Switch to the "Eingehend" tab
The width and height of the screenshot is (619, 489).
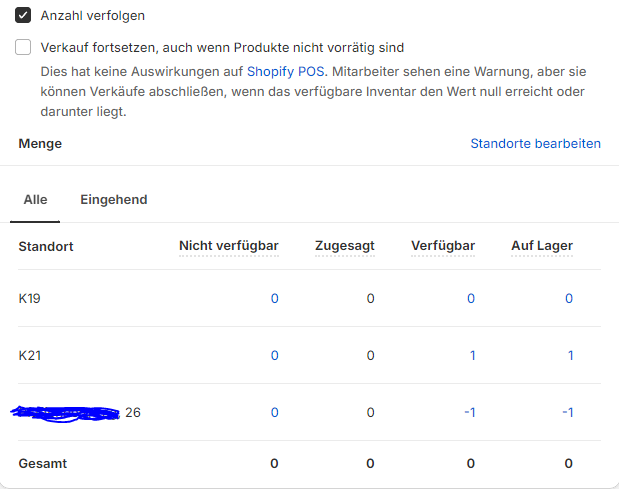point(113,200)
